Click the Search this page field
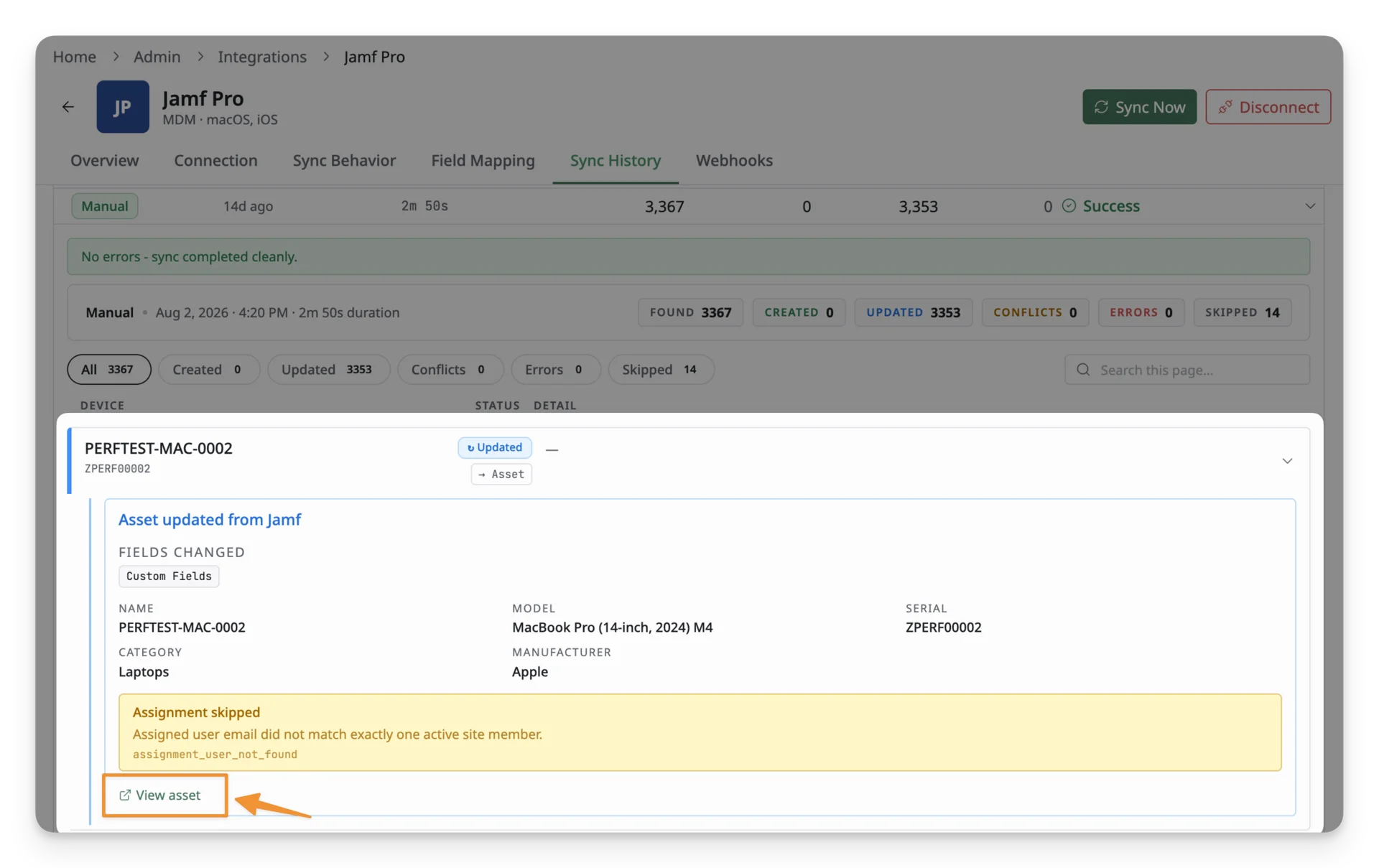This screenshot has width=1379, height=868. click(1187, 370)
